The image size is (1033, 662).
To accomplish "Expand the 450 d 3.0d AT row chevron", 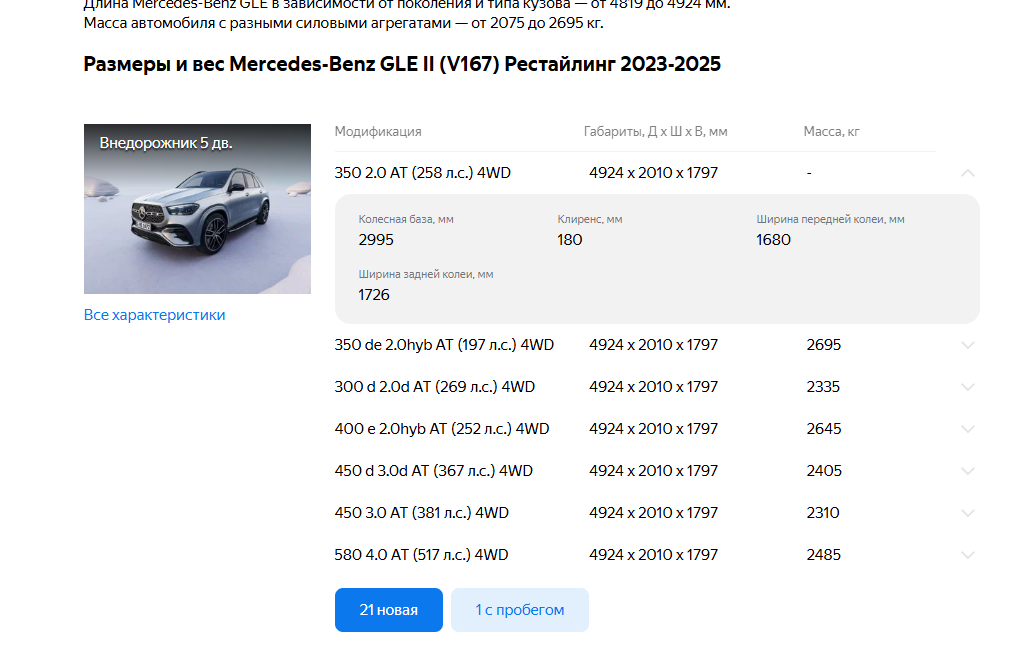I will coord(967,472).
